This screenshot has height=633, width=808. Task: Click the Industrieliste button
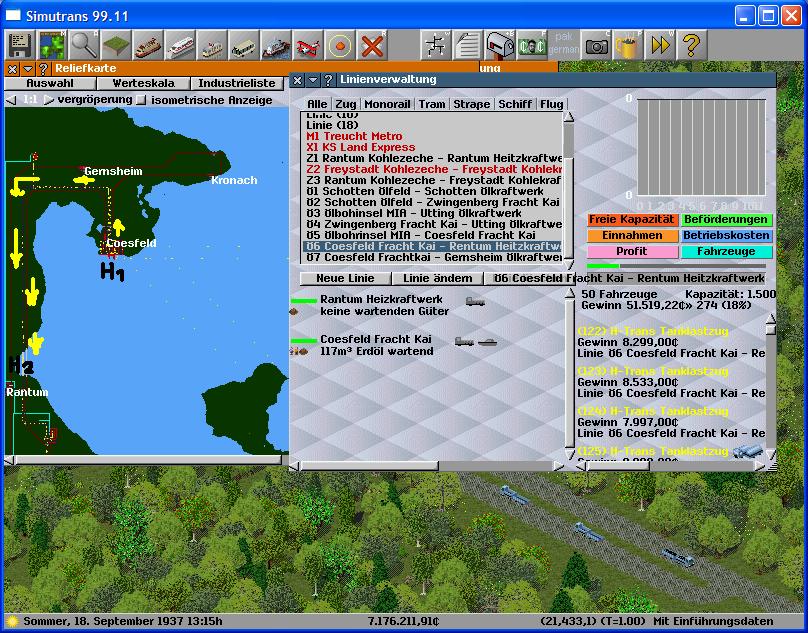pyautogui.click(x=236, y=84)
